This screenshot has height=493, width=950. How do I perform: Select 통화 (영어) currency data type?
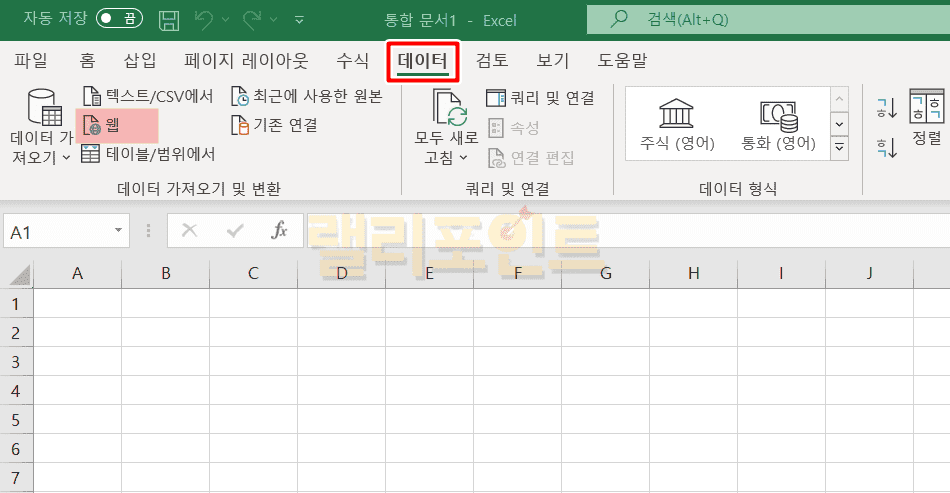click(778, 124)
